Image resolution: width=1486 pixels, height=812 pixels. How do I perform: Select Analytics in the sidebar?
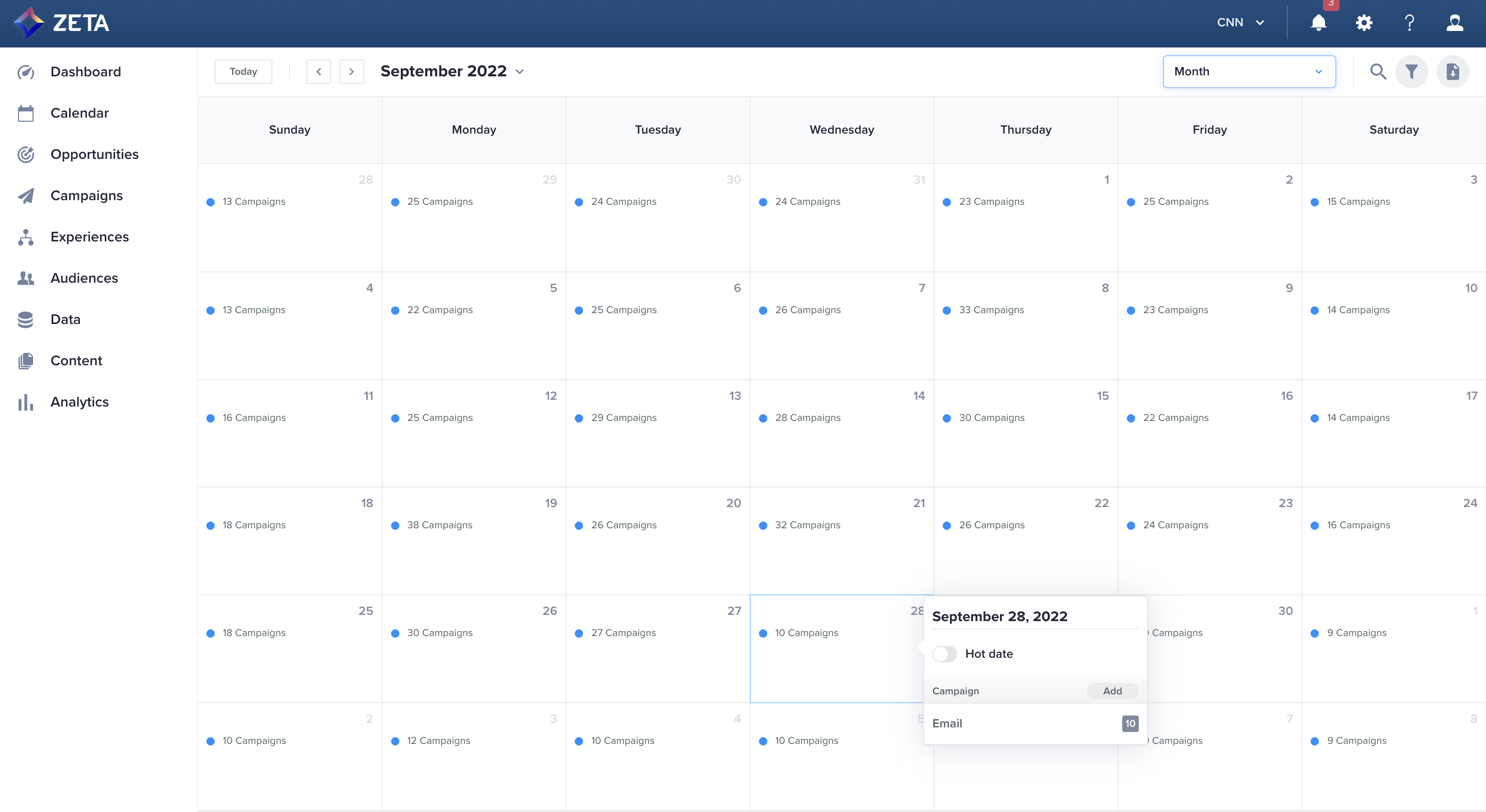(79, 402)
